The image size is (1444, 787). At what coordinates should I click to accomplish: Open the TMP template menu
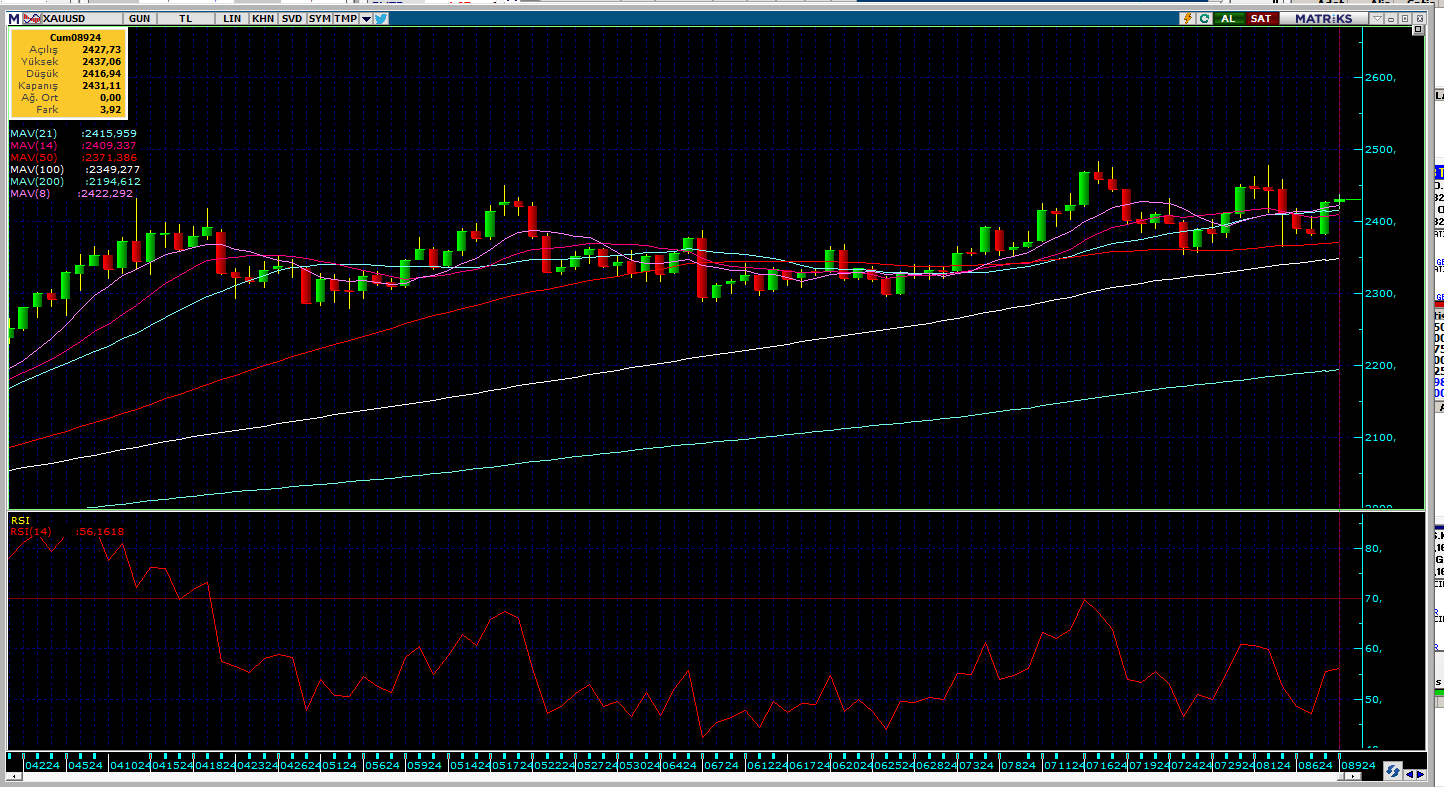tap(345, 18)
